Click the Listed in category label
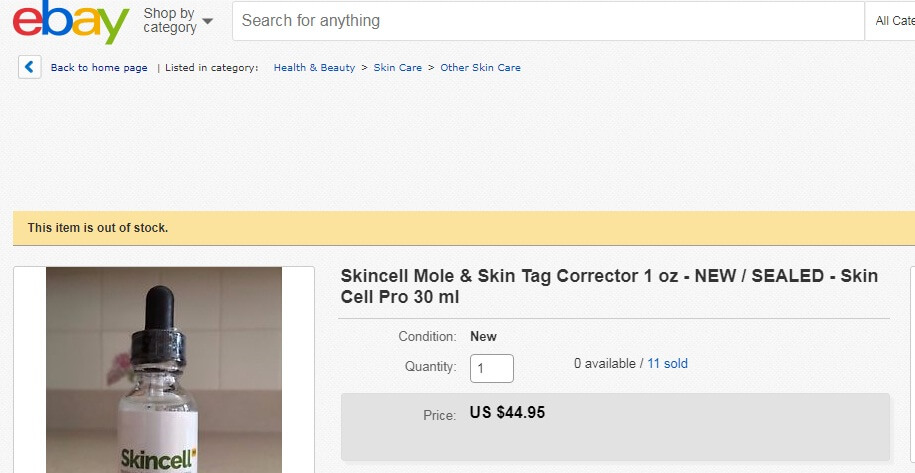Screen dimensions: 915x473 click(211, 68)
